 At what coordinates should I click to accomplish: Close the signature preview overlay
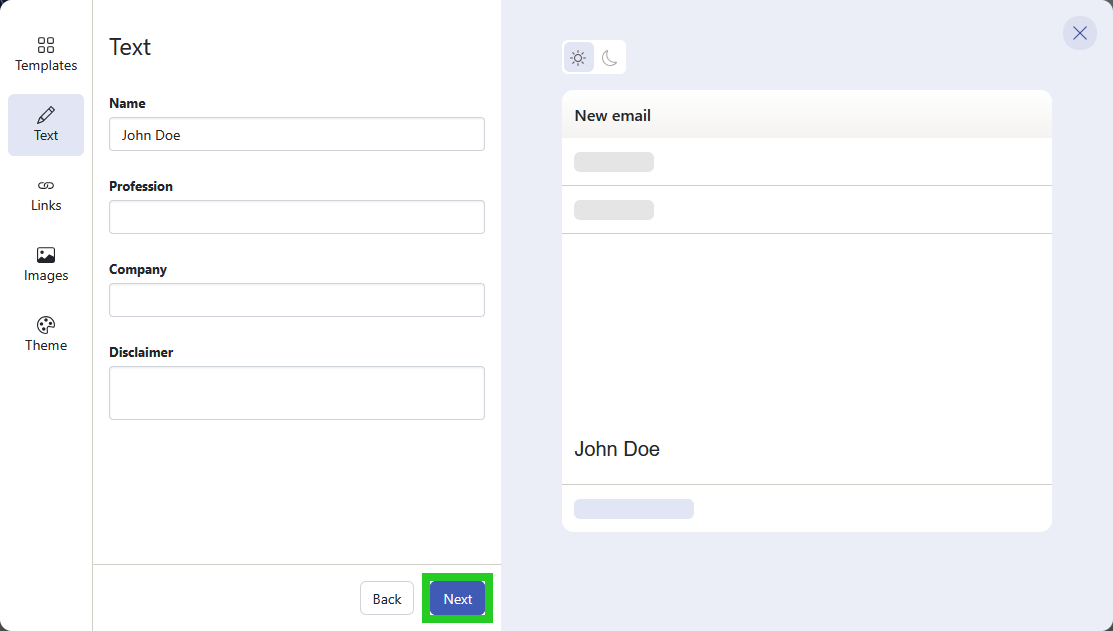pos(1079,33)
